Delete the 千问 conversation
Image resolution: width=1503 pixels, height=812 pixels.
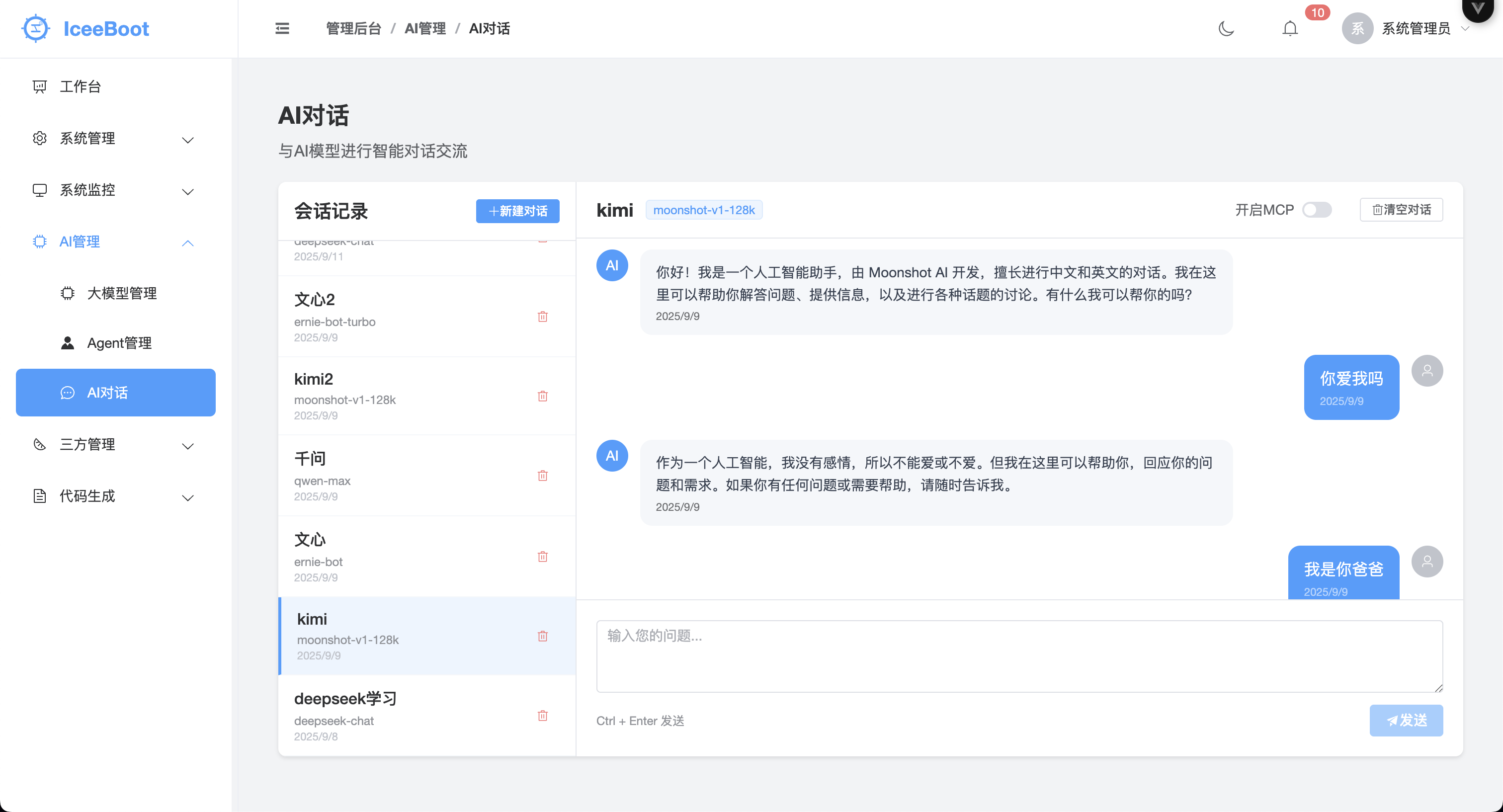[543, 475]
